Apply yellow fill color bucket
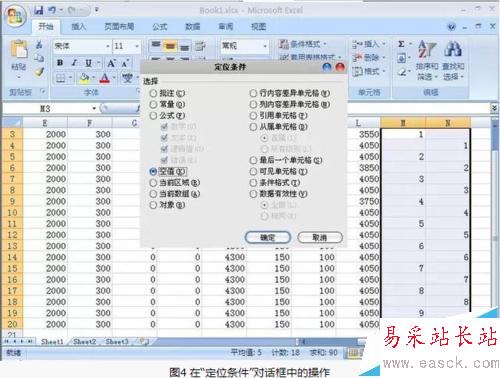The height and width of the screenshot is (378, 500). (x=84, y=78)
